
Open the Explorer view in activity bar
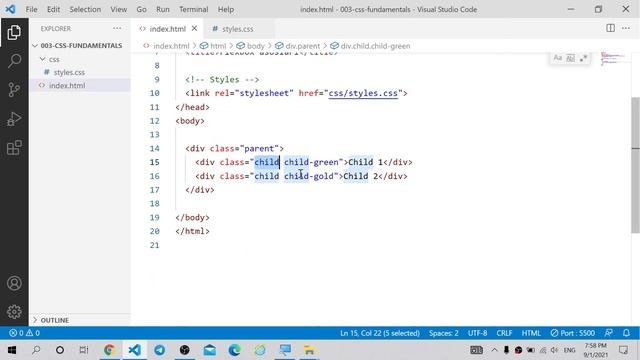pos(14,33)
